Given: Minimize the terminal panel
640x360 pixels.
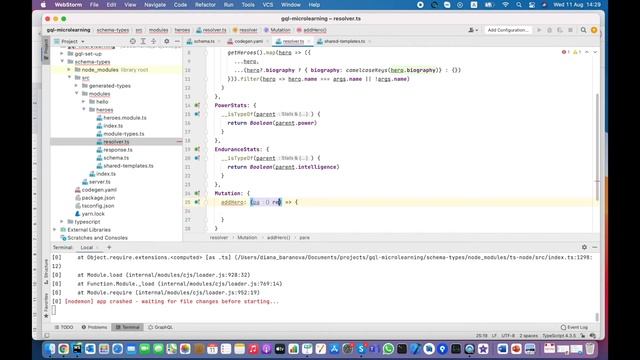Looking at the screenshot, I should (x=595, y=247).
